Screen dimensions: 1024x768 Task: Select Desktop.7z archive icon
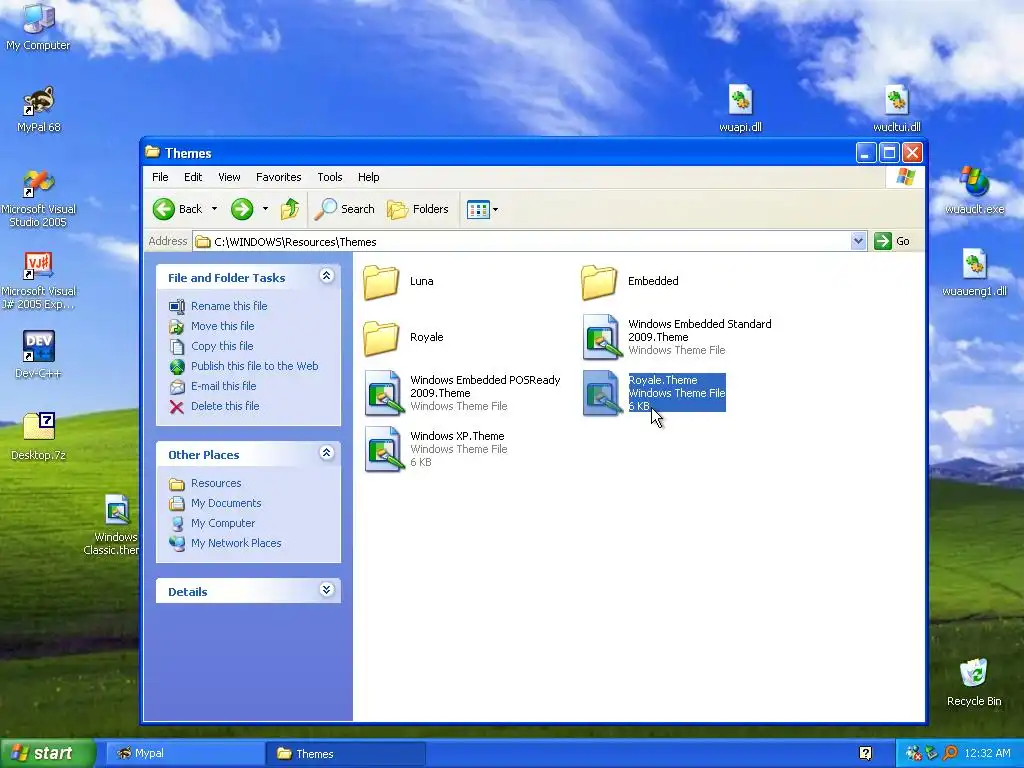(39, 436)
